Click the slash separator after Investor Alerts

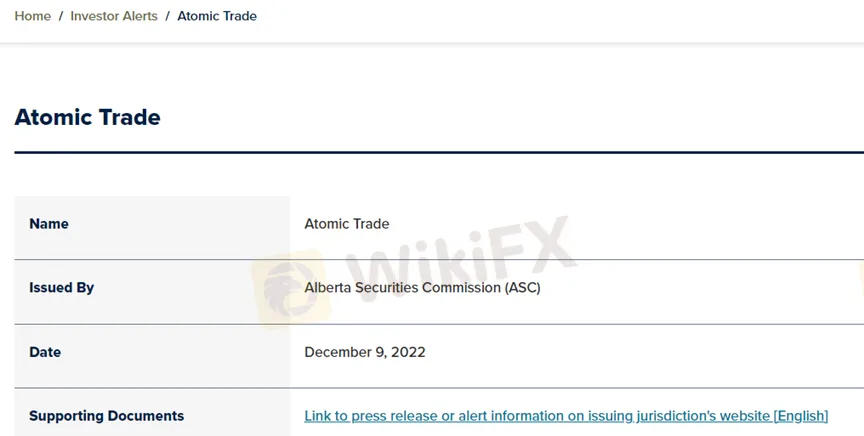168,16
